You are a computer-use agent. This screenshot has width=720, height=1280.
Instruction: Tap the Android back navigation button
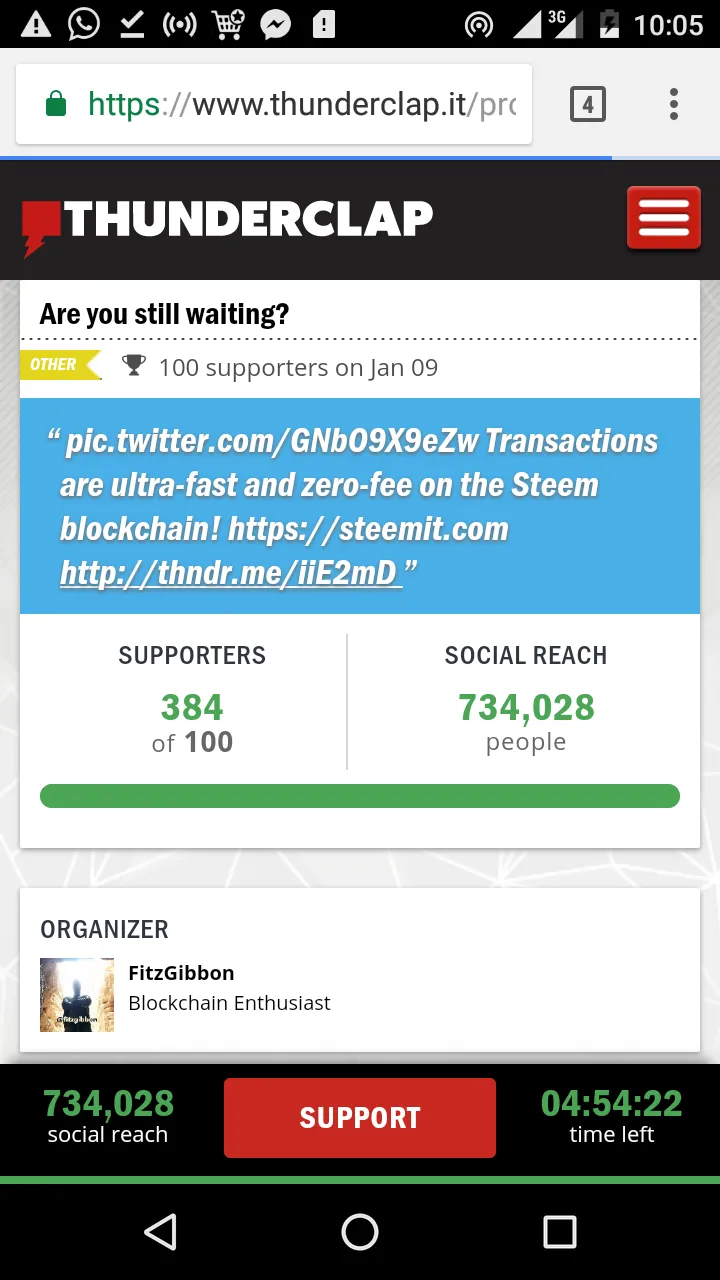tap(160, 1232)
